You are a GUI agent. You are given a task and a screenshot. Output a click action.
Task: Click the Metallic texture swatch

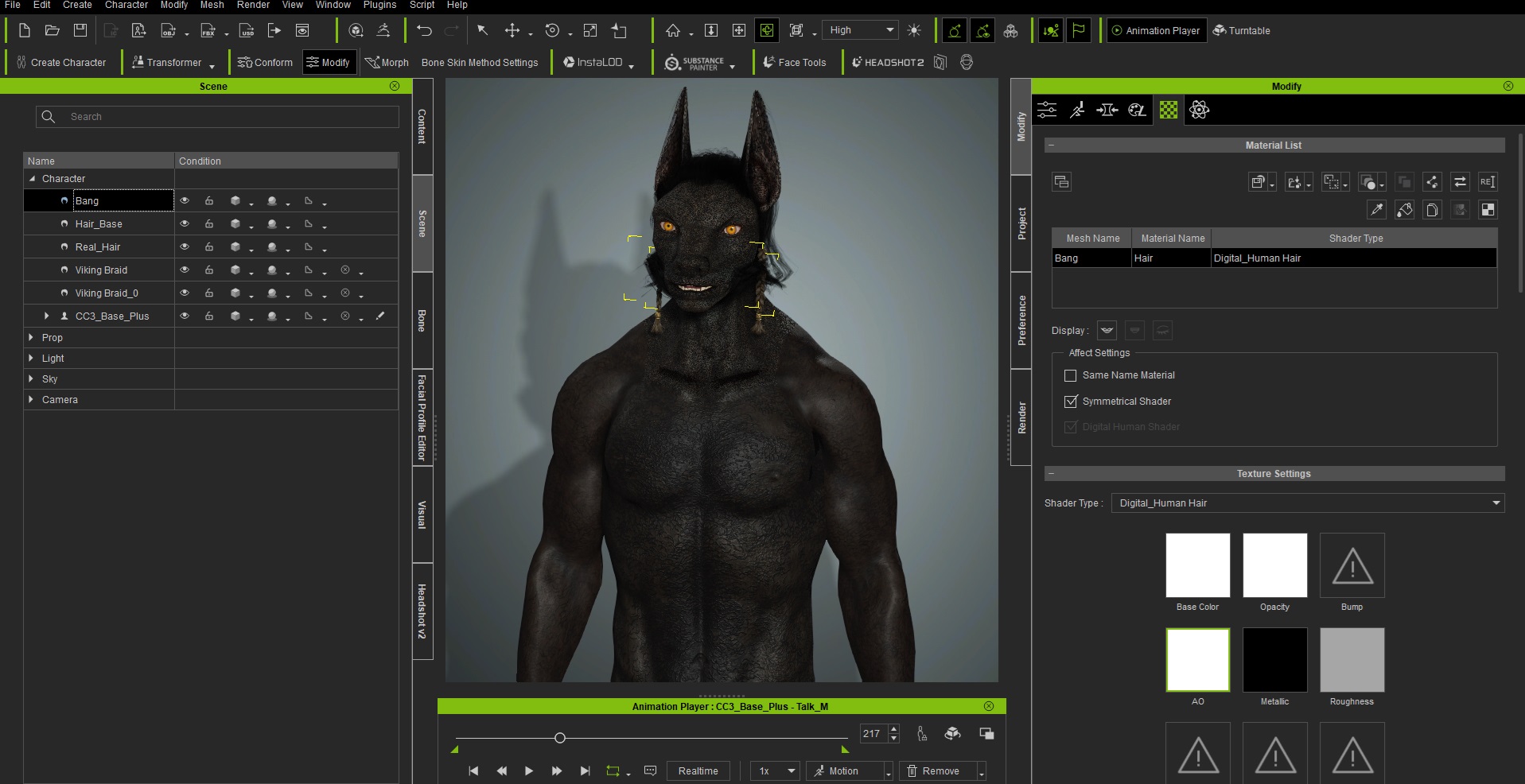pyautogui.click(x=1274, y=660)
